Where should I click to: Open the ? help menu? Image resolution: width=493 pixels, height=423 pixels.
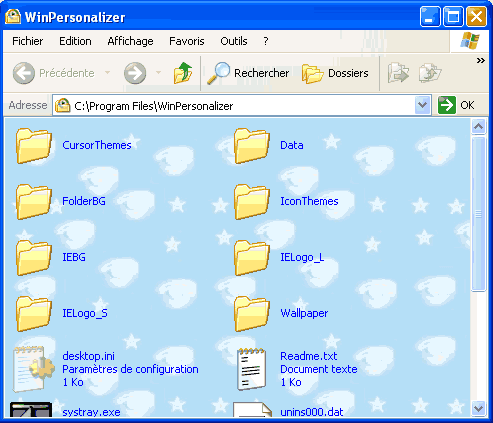click(x=266, y=41)
